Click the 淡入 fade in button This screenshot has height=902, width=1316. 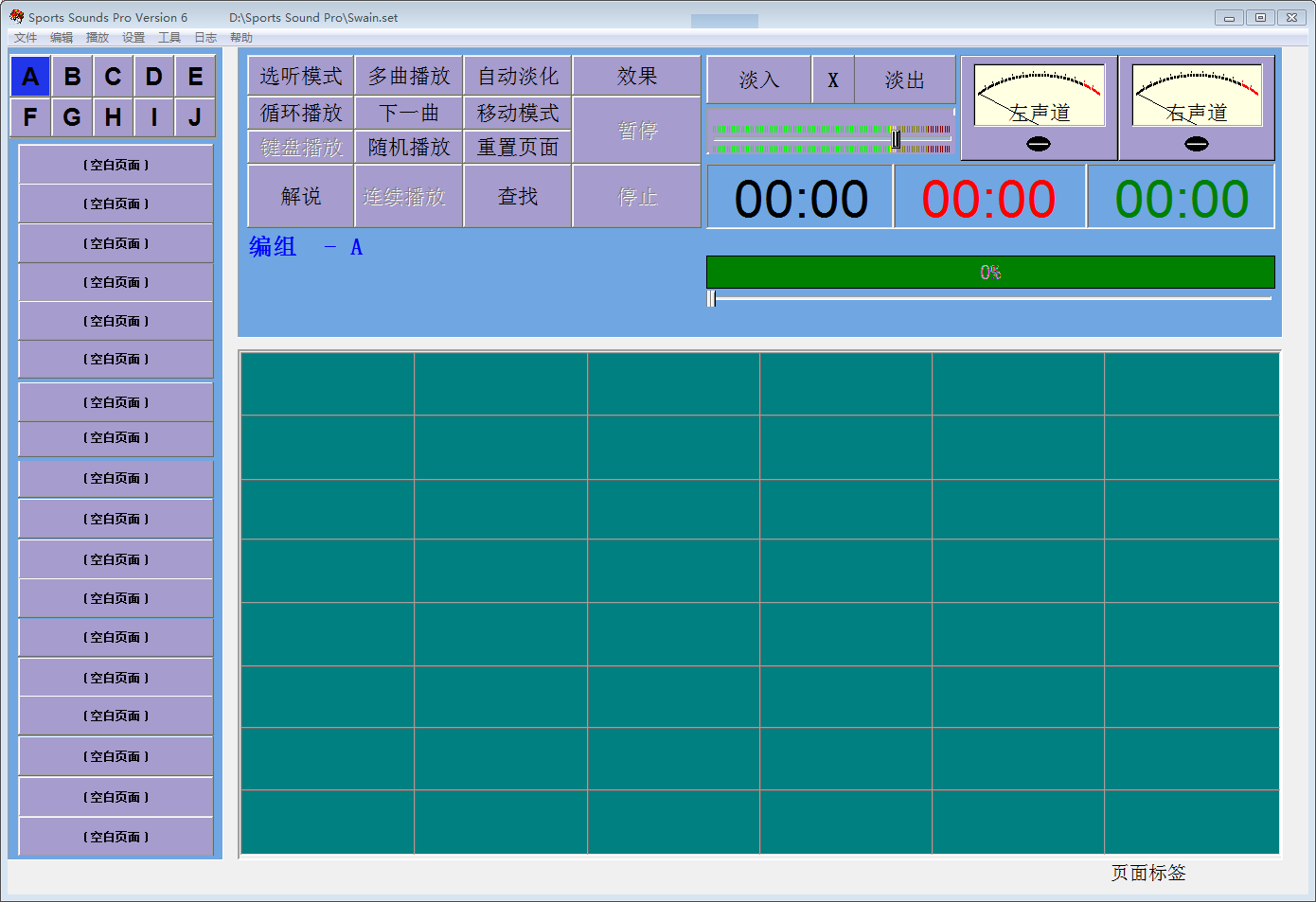(x=759, y=80)
